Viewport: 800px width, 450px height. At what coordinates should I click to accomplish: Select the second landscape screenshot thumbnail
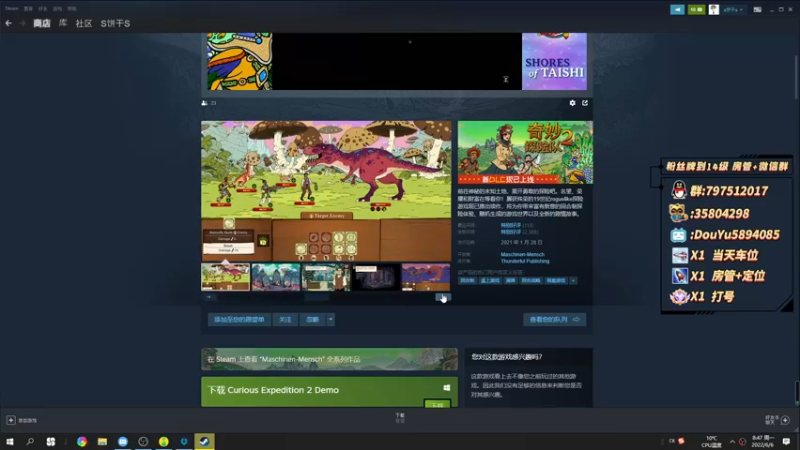(x=276, y=277)
